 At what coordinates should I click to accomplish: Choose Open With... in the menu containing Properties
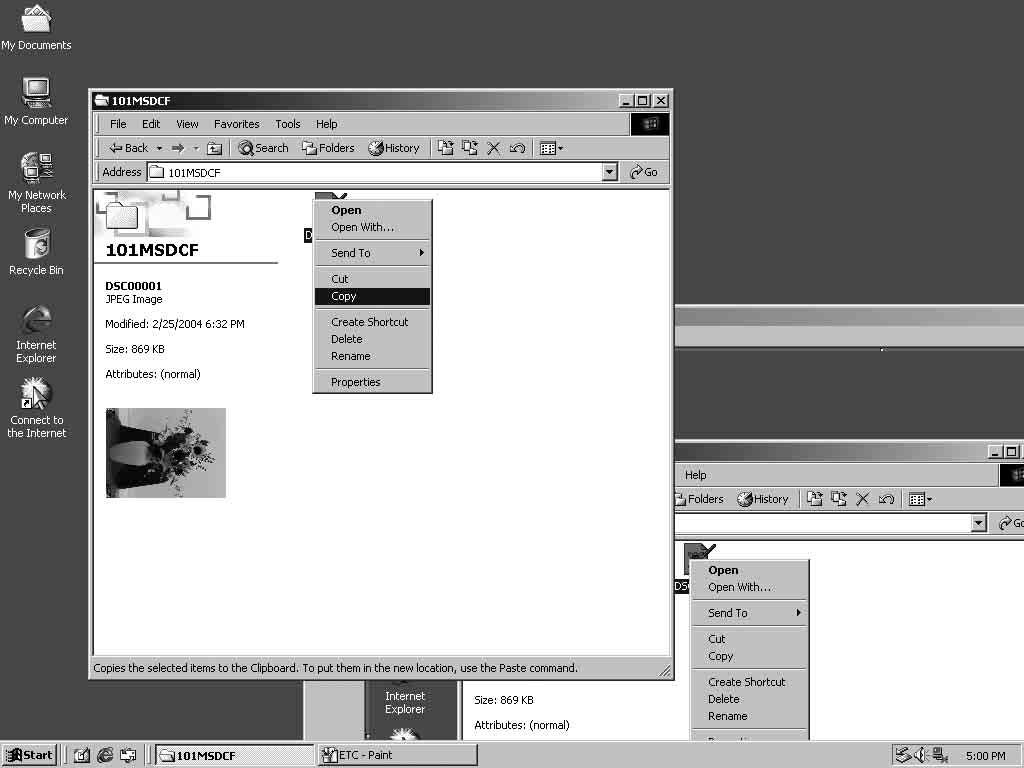[x=372, y=227]
